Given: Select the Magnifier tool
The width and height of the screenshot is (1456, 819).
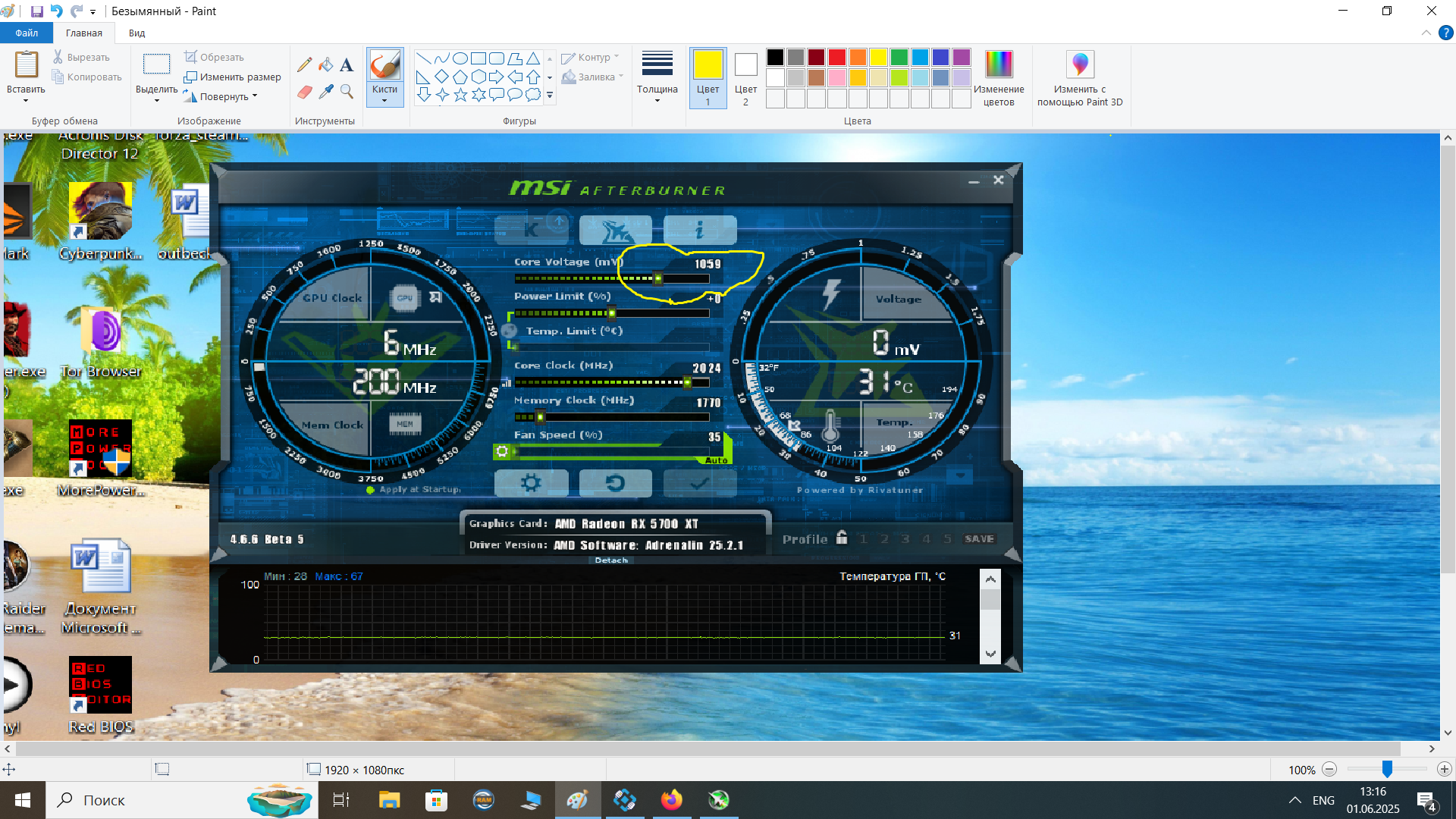Looking at the screenshot, I should [x=347, y=92].
